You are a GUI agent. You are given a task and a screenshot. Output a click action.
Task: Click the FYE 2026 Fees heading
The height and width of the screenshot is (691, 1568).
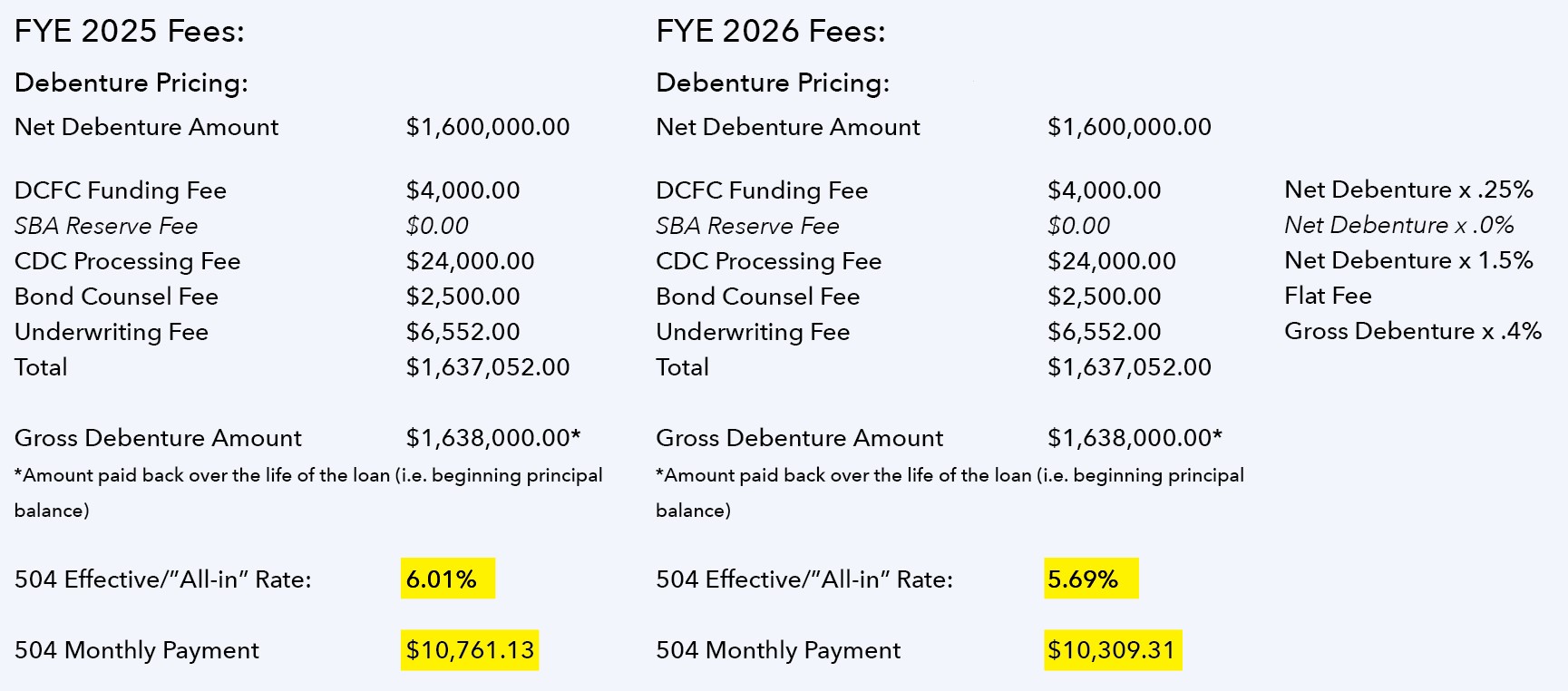[770, 33]
